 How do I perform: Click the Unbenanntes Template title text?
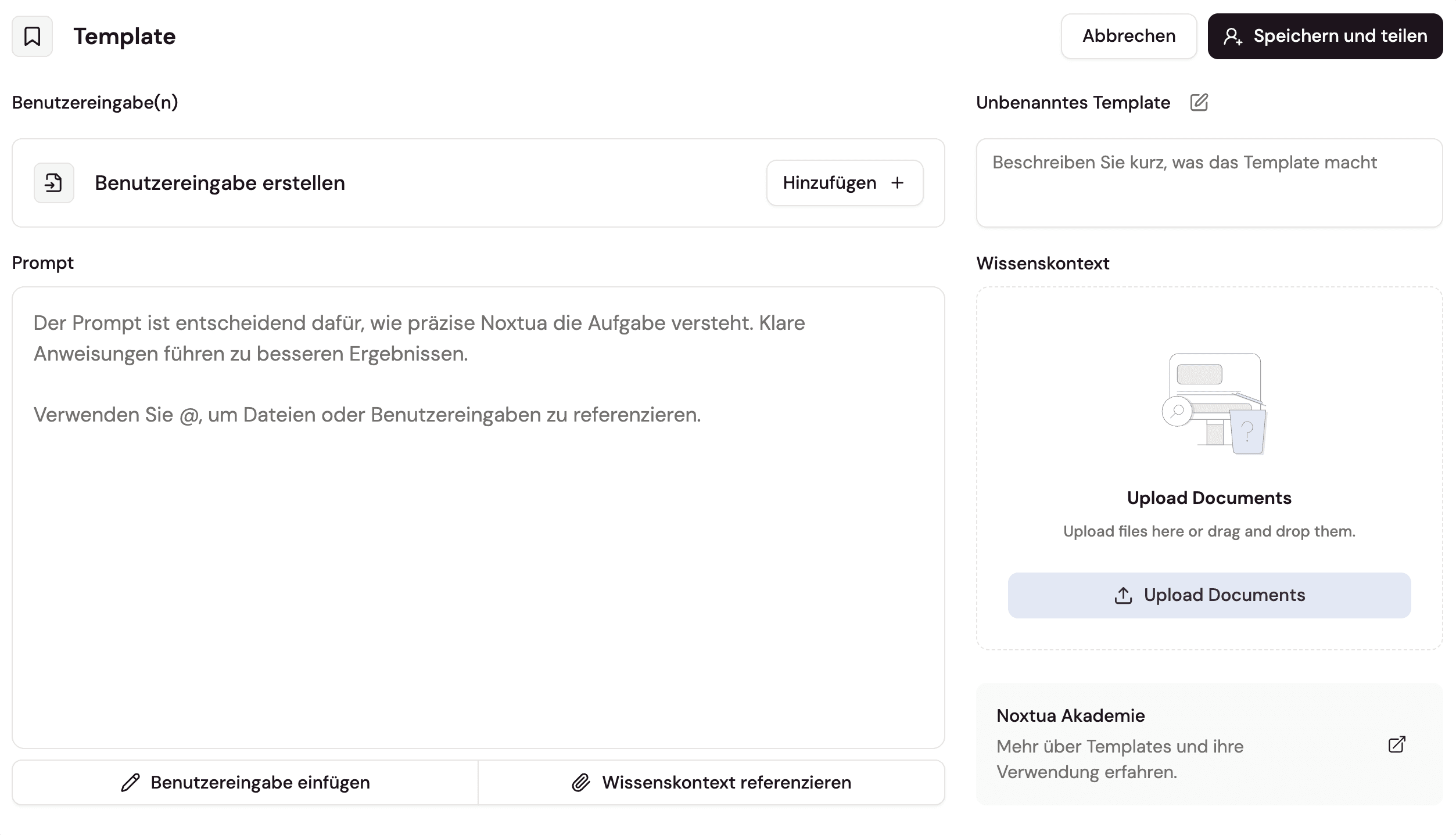(x=1073, y=103)
